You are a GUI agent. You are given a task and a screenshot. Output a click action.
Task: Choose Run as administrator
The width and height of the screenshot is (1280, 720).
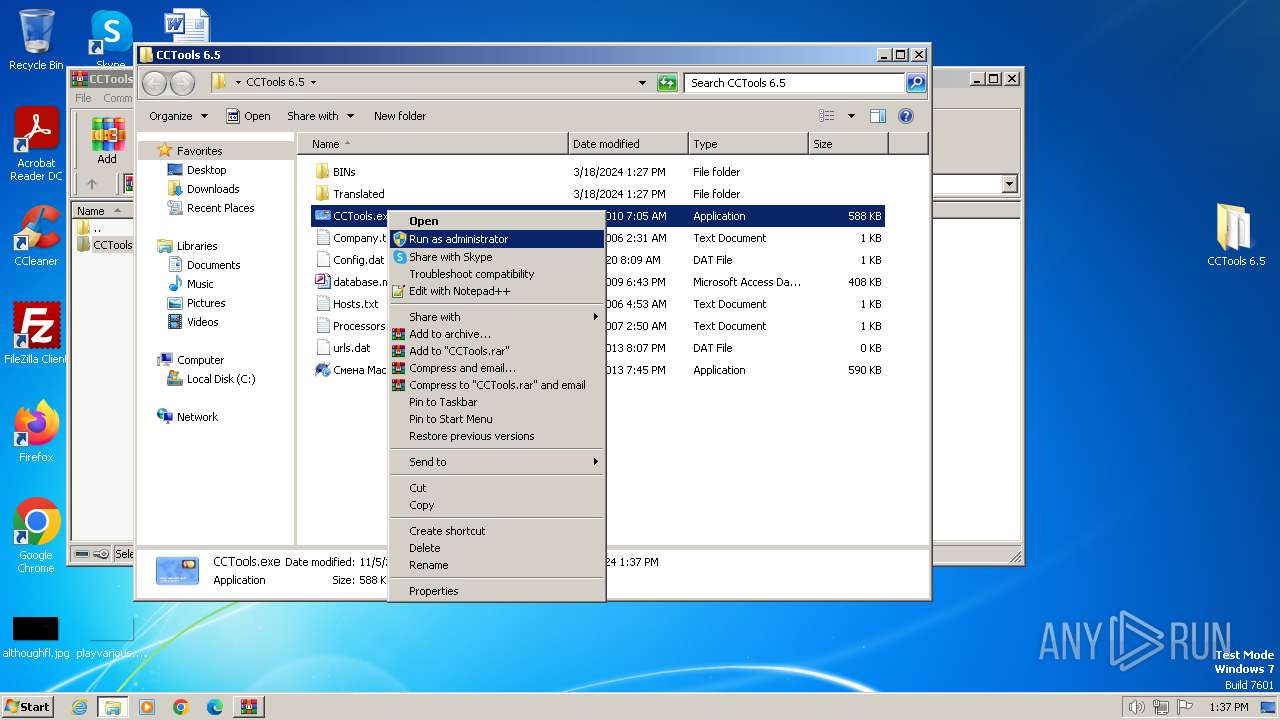tap(497, 239)
